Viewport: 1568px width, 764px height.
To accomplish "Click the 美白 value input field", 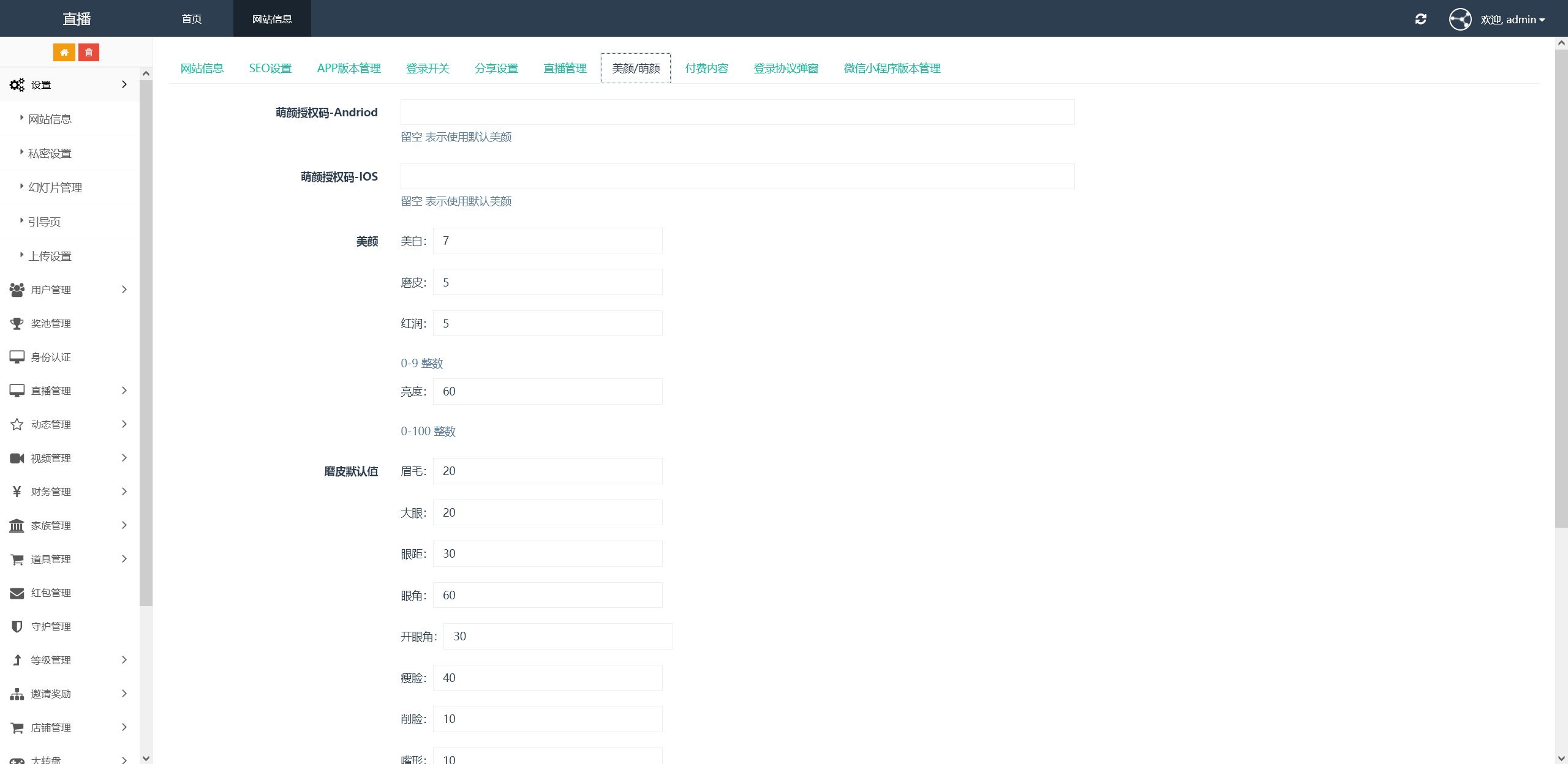I will 547,241.
